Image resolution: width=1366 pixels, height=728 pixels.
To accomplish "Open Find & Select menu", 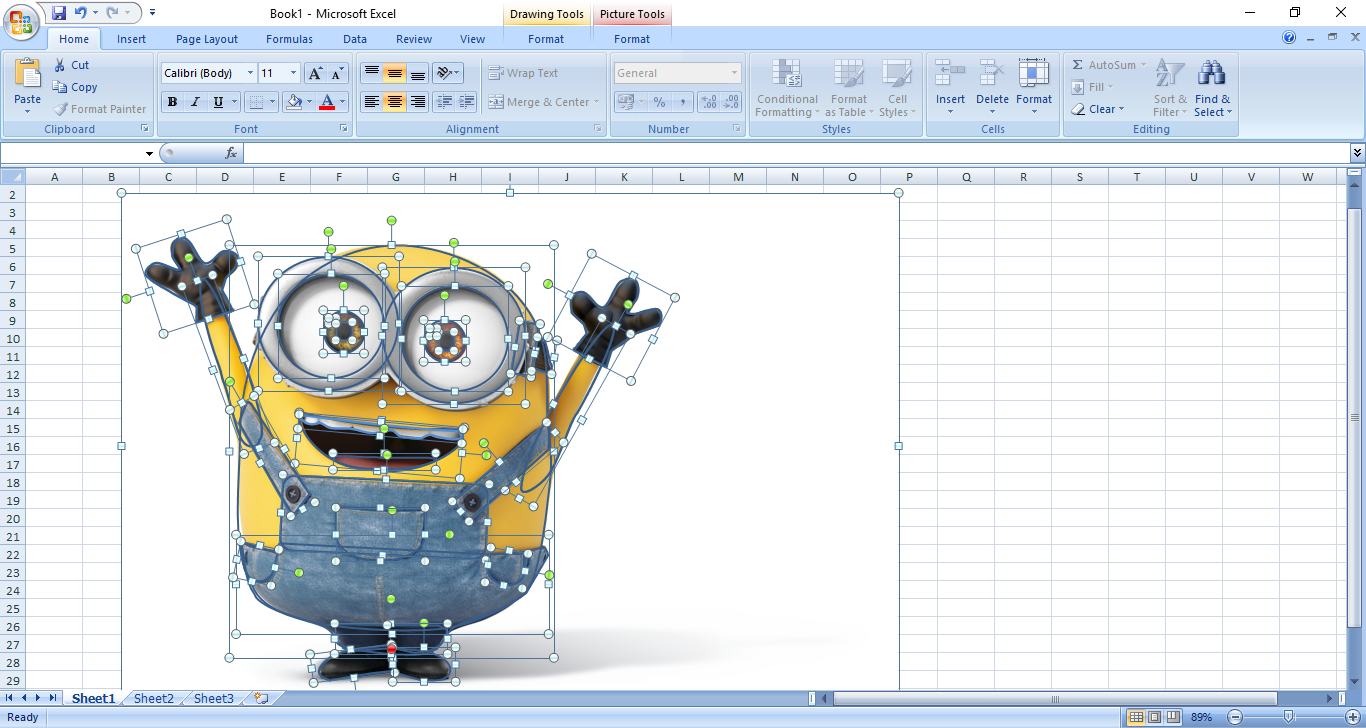I will tap(1212, 88).
